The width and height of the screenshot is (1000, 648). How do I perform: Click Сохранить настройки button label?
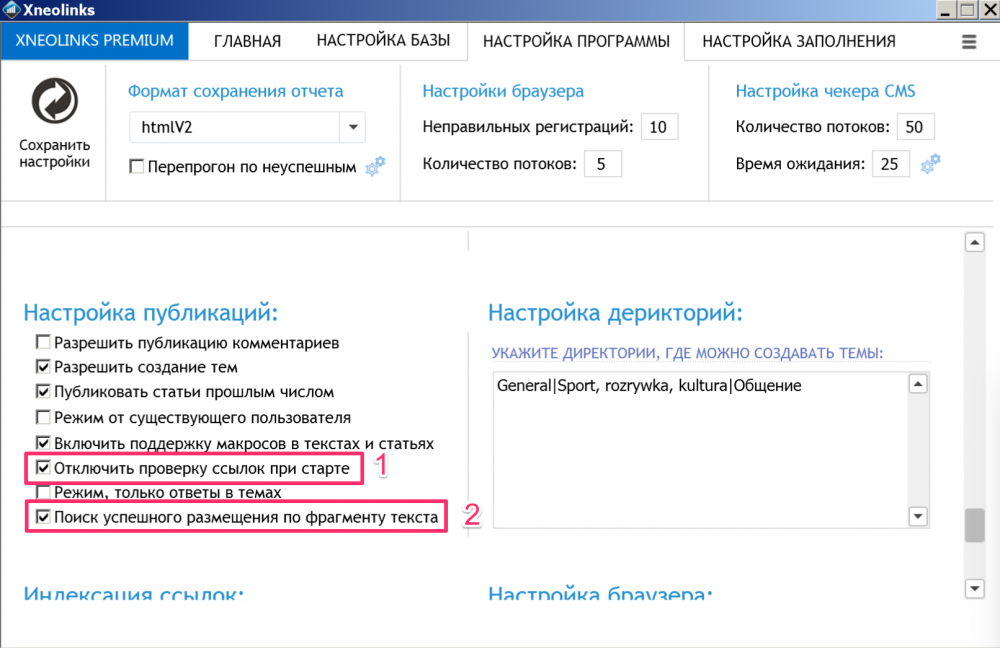(55, 153)
